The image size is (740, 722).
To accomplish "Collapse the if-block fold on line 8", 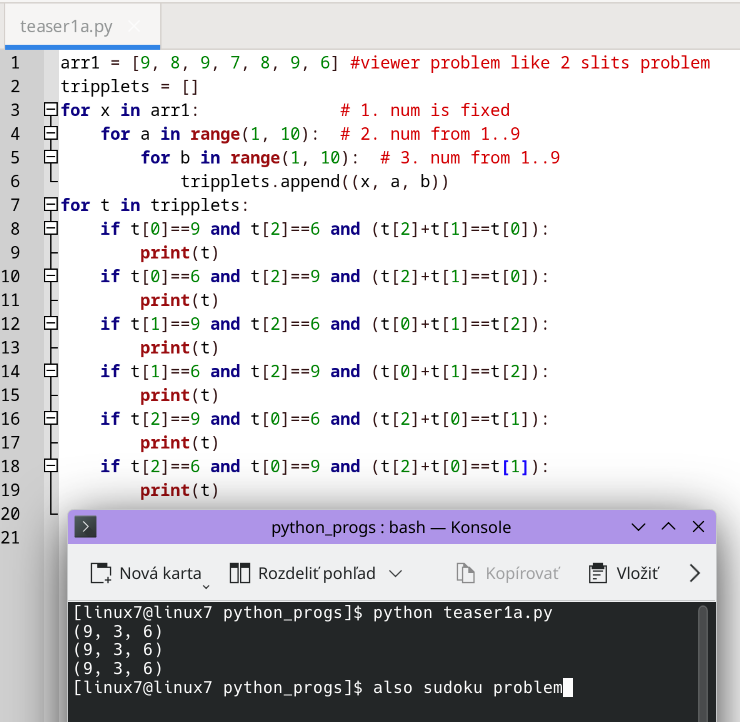I will (50, 228).
